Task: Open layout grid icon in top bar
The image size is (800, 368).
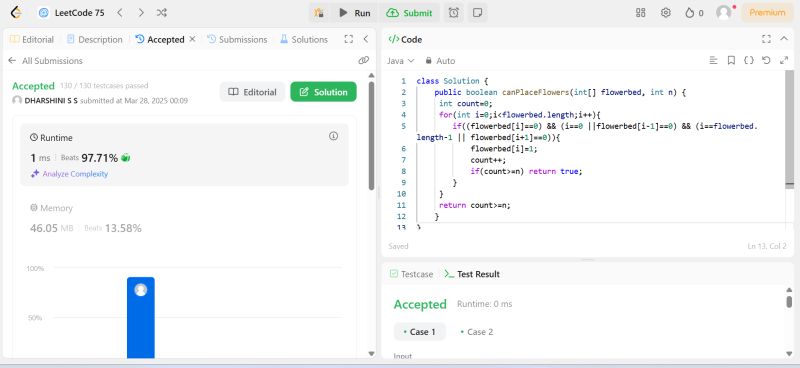Action: tap(641, 13)
